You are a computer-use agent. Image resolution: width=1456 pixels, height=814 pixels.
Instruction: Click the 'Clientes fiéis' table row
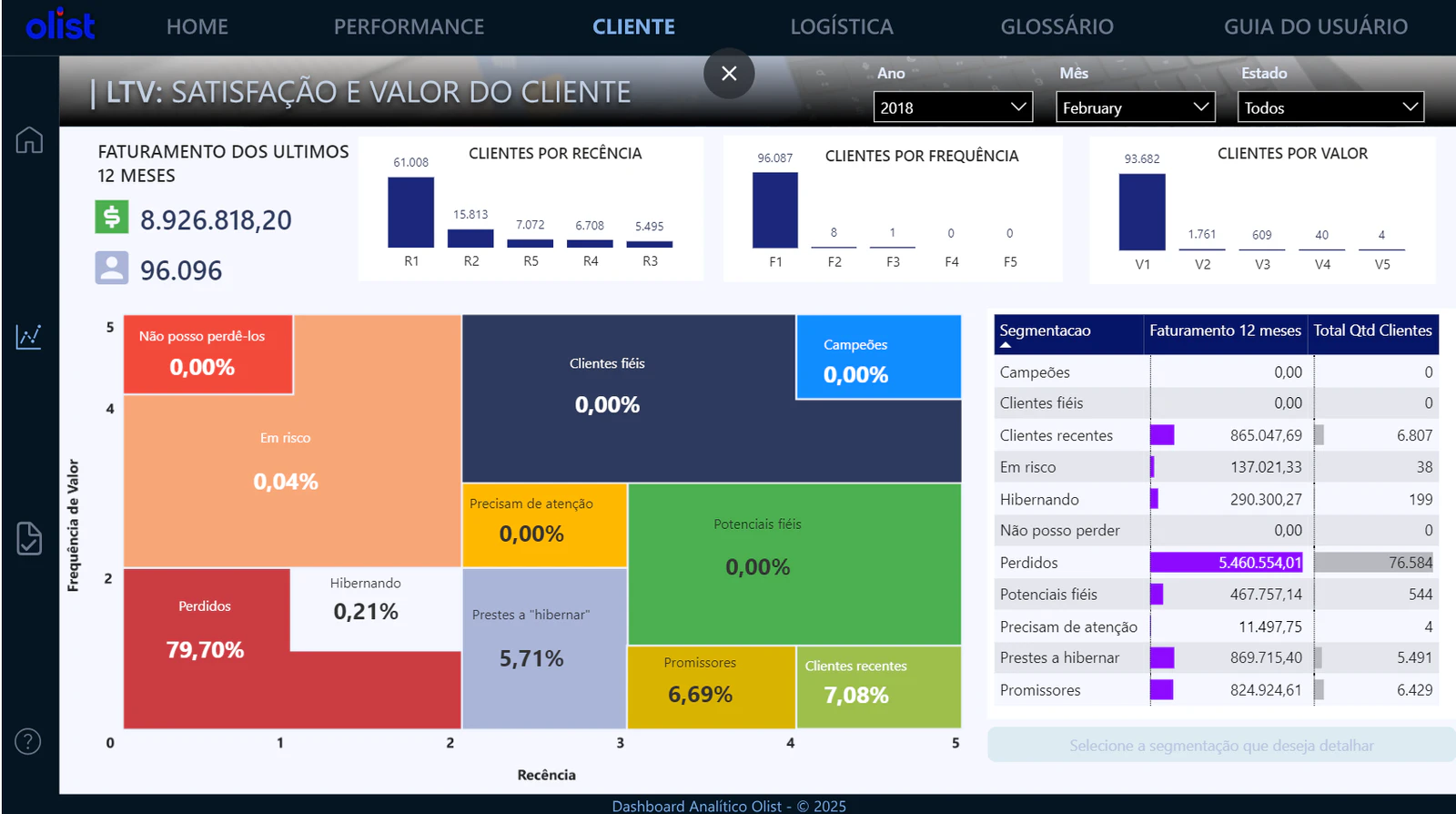(x=1216, y=402)
